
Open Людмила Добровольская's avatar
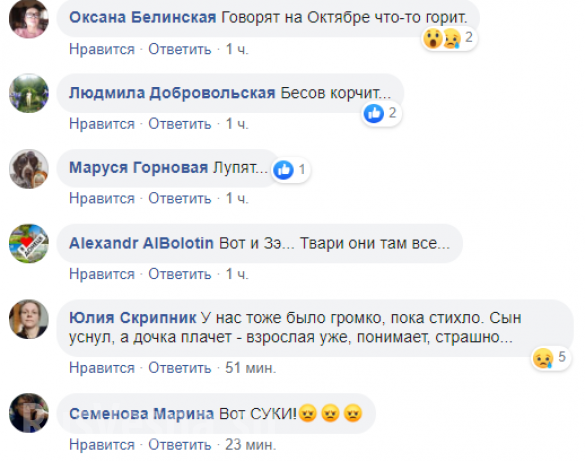(29, 93)
